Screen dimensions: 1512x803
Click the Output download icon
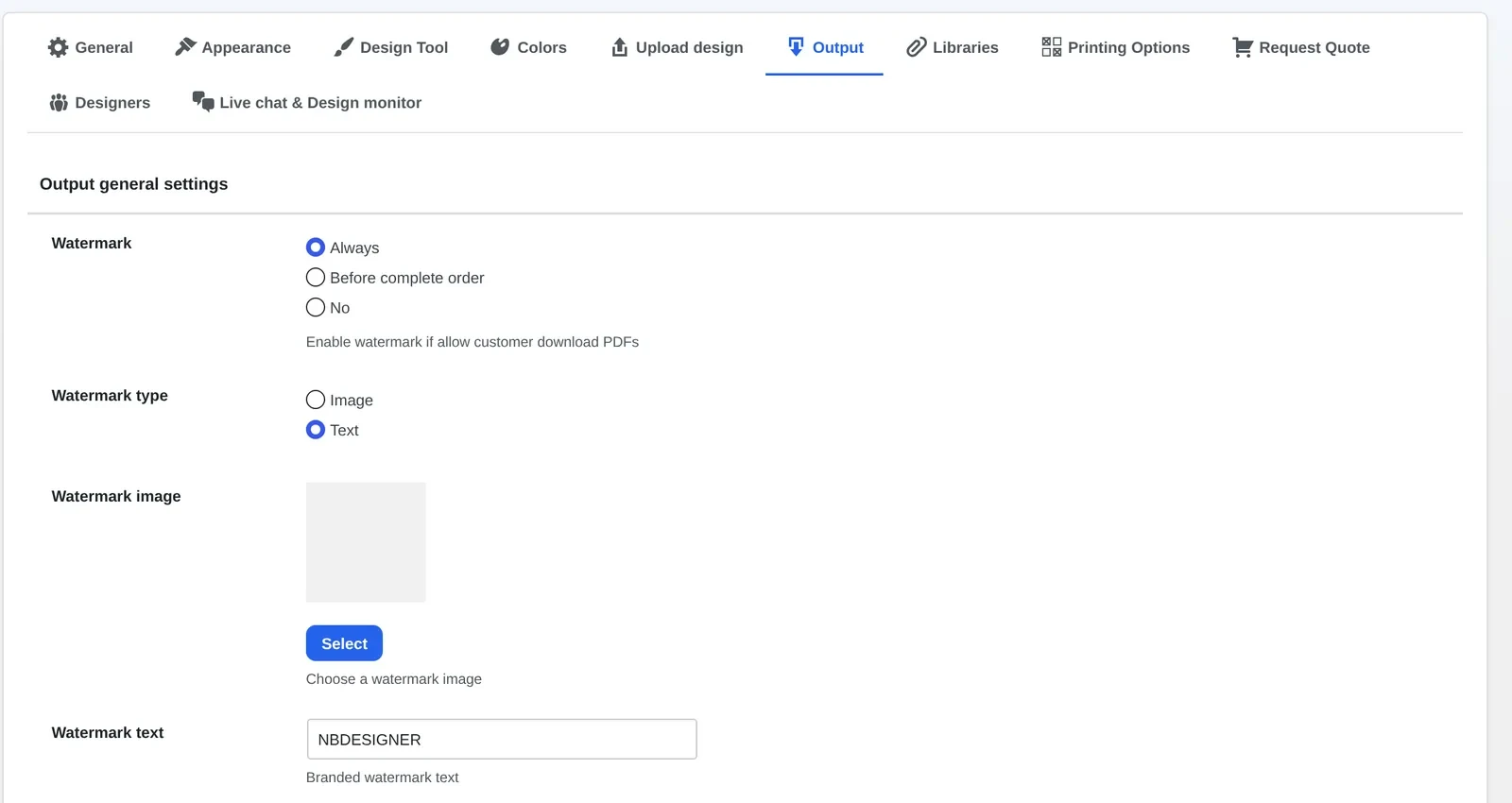coord(796,47)
